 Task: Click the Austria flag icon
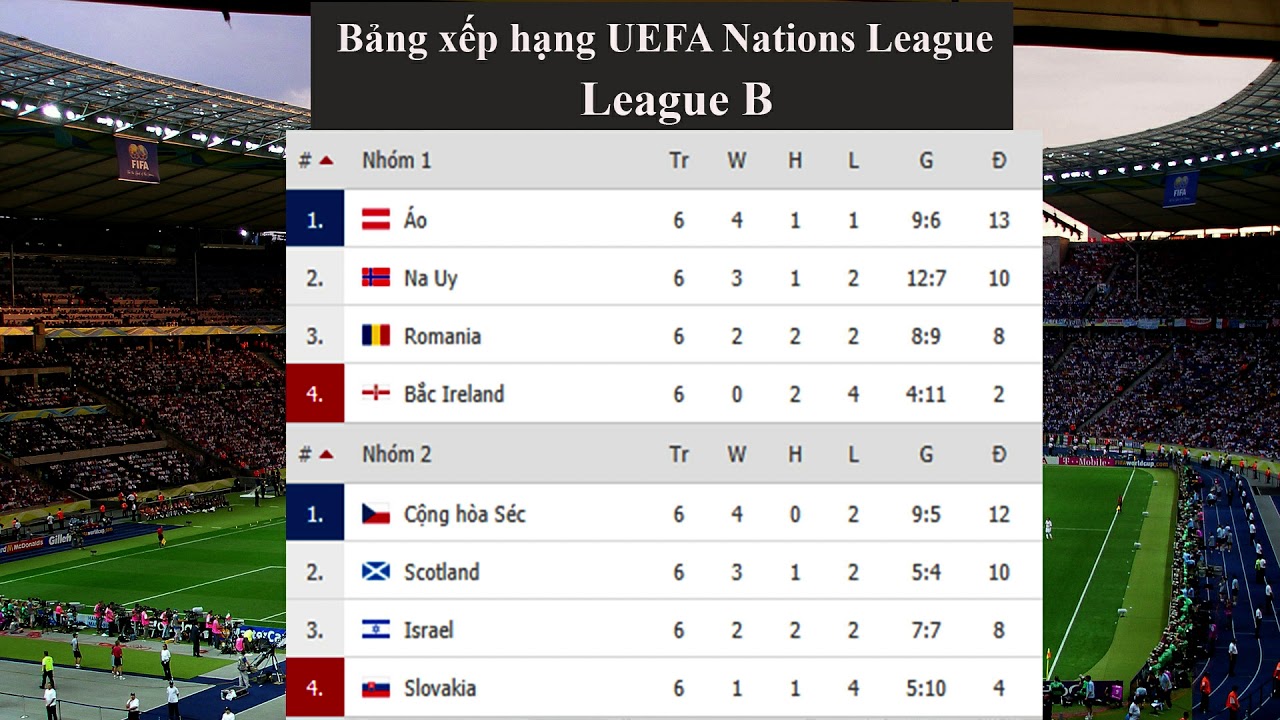pyautogui.click(x=376, y=220)
